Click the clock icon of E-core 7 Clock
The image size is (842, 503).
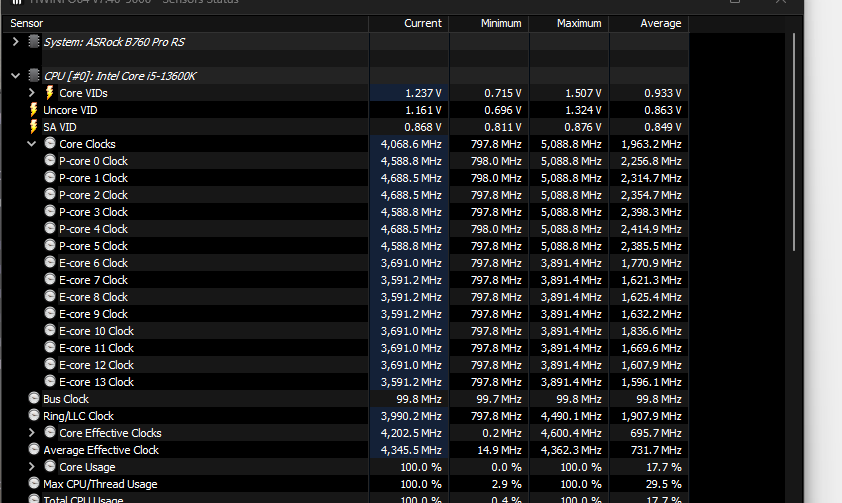pos(50,279)
